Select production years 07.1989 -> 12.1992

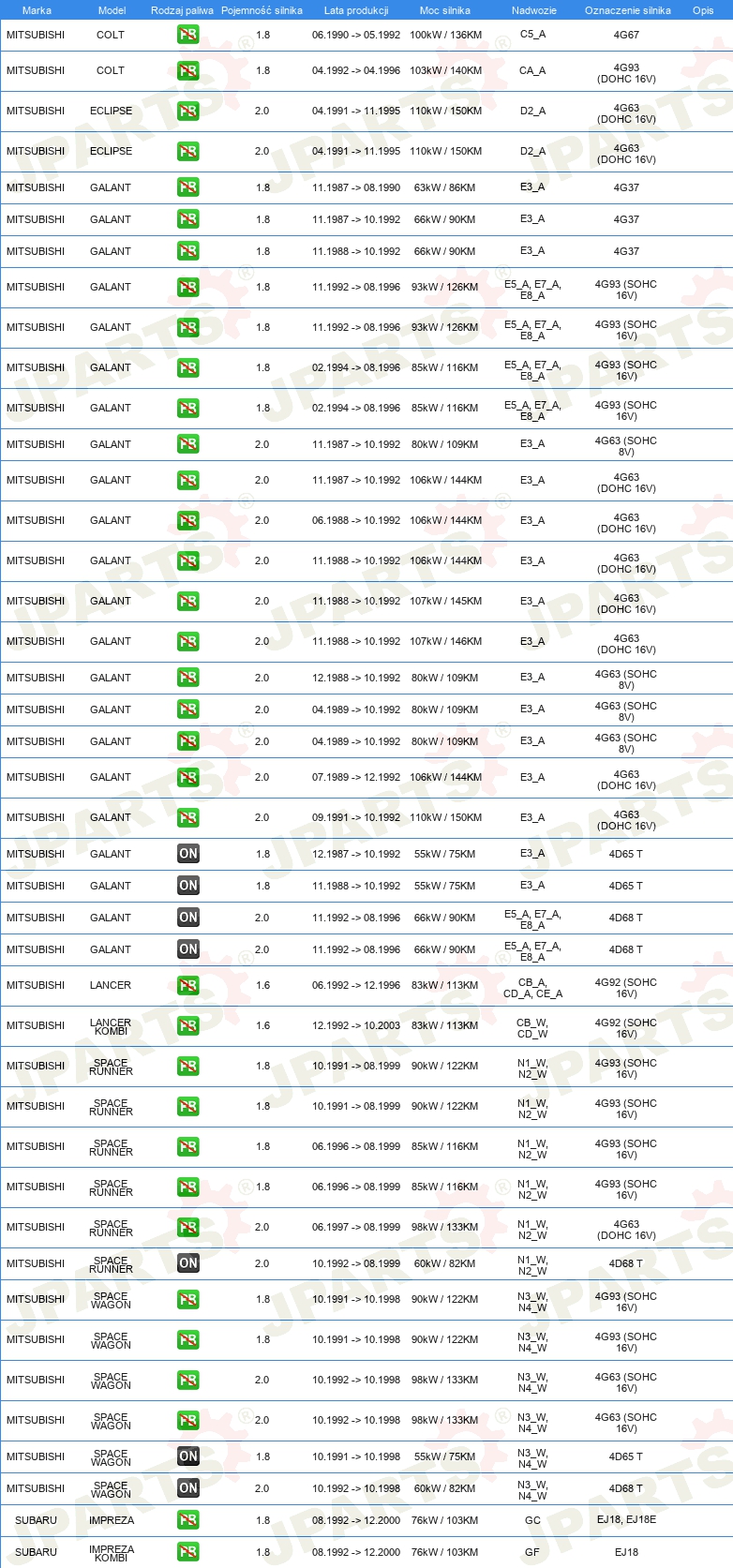tap(356, 777)
